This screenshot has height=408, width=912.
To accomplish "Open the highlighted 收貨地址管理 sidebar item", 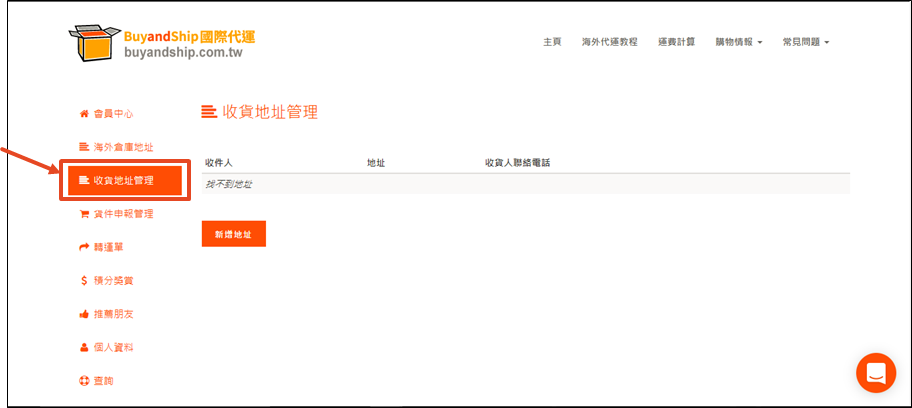I will pyautogui.click(x=125, y=180).
